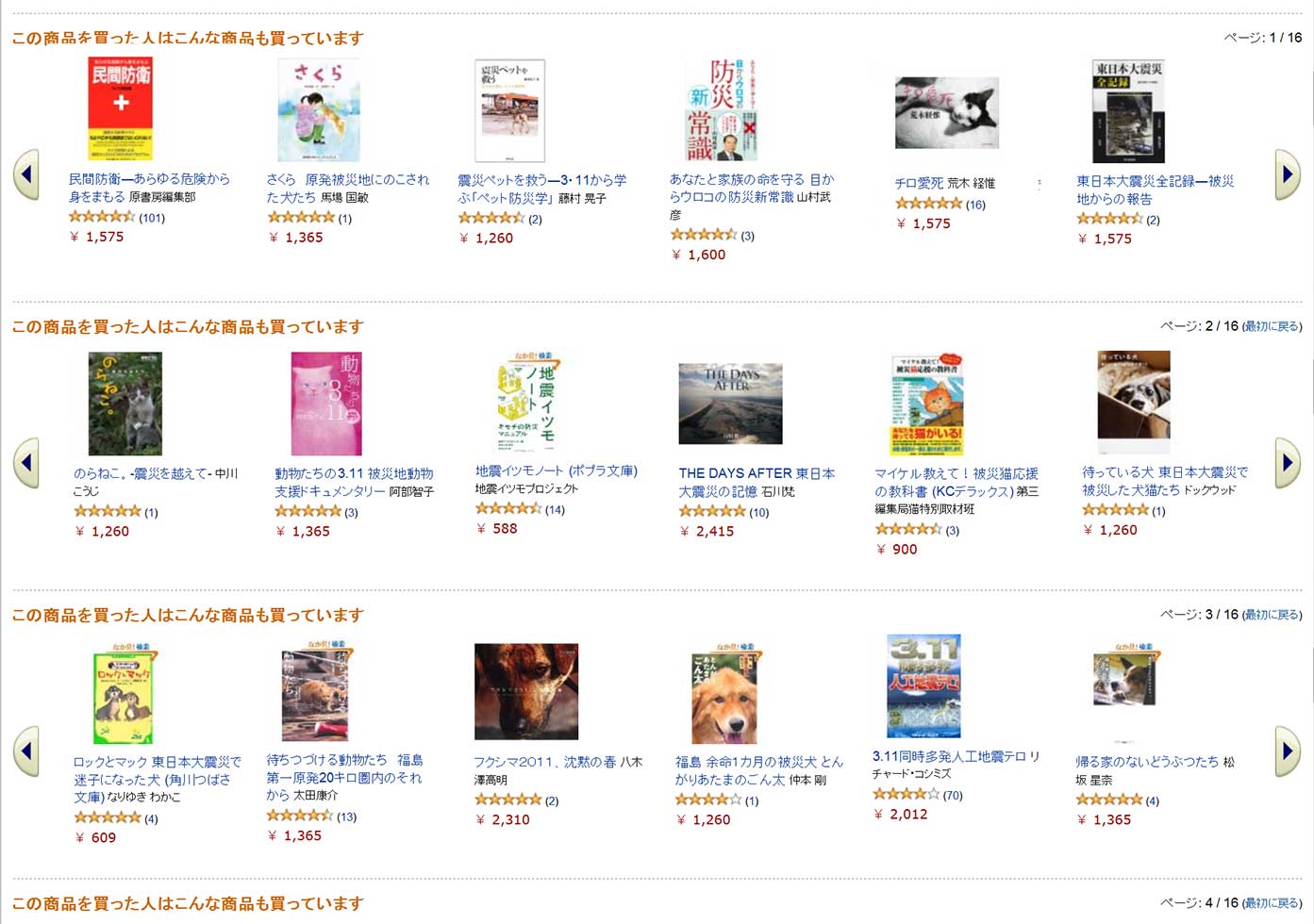Click the next arrow in first carousel row
The height and width of the screenshot is (924, 1314).
click(x=1288, y=174)
